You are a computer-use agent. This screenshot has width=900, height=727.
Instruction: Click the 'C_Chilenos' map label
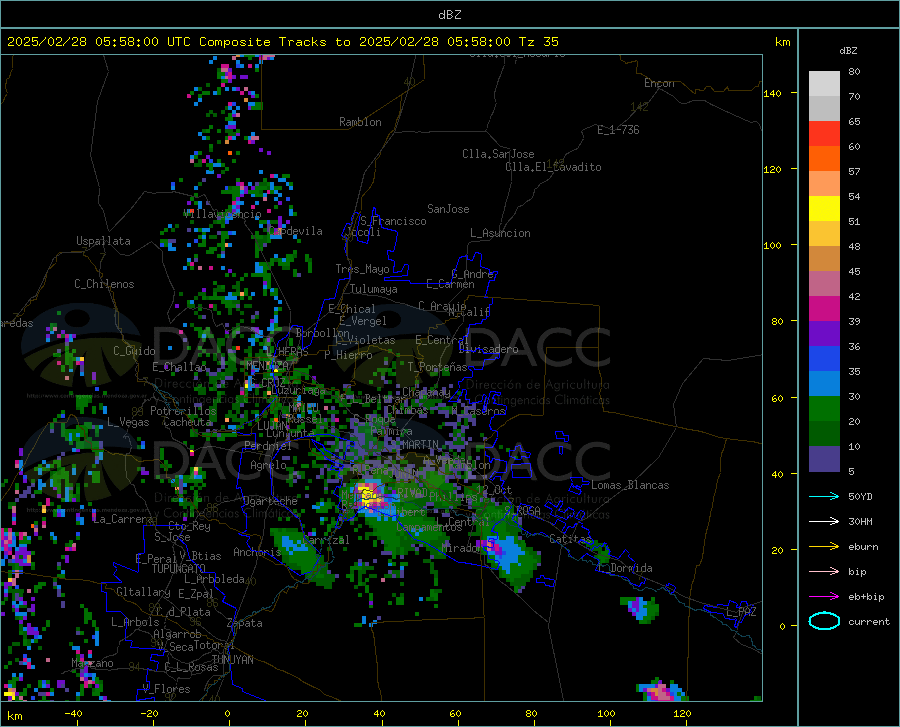(104, 284)
